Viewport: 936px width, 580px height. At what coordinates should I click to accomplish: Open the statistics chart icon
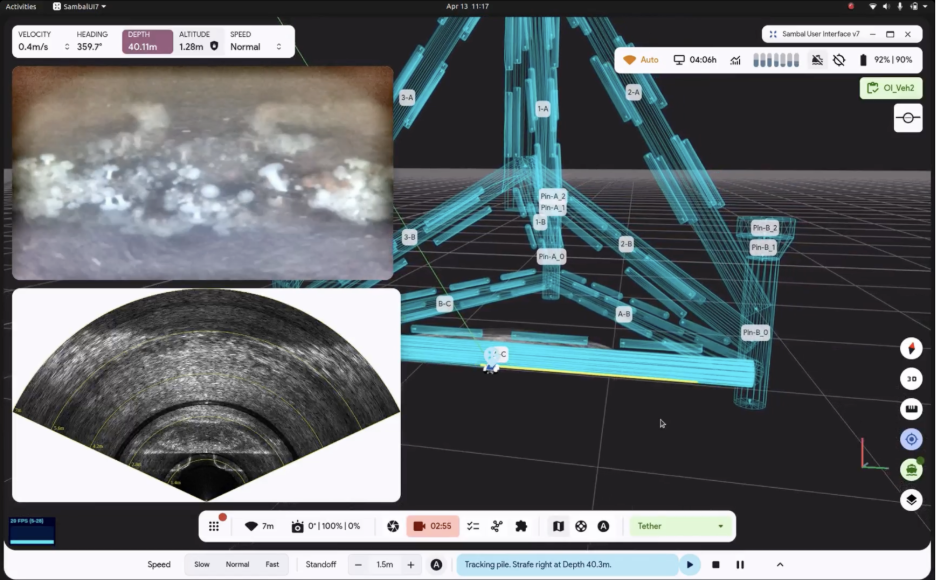click(x=735, y=60)
